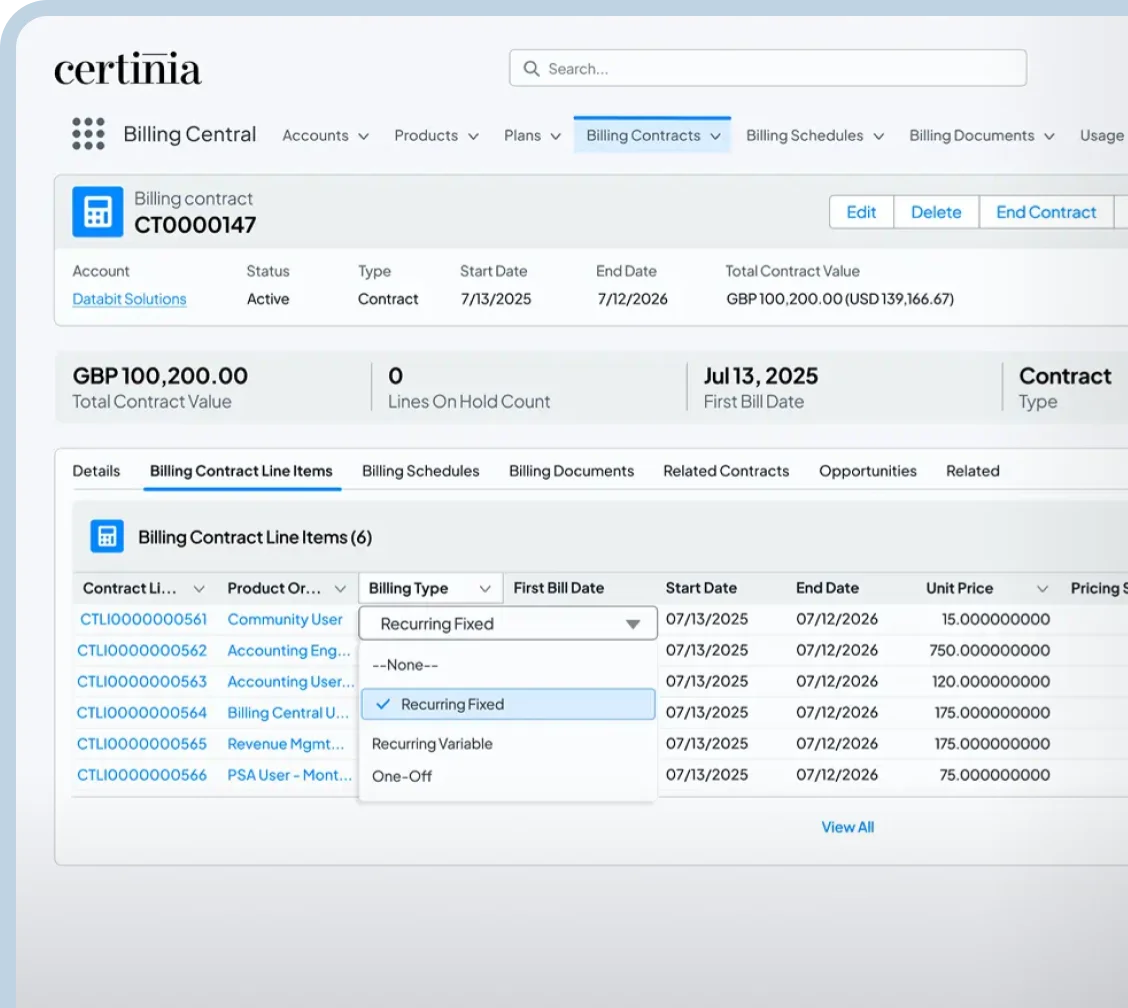This screenshot has height=1008, width=1128.
Task: Click the Billing Contract Line Items icon
Action: click(x=106, y=537)
